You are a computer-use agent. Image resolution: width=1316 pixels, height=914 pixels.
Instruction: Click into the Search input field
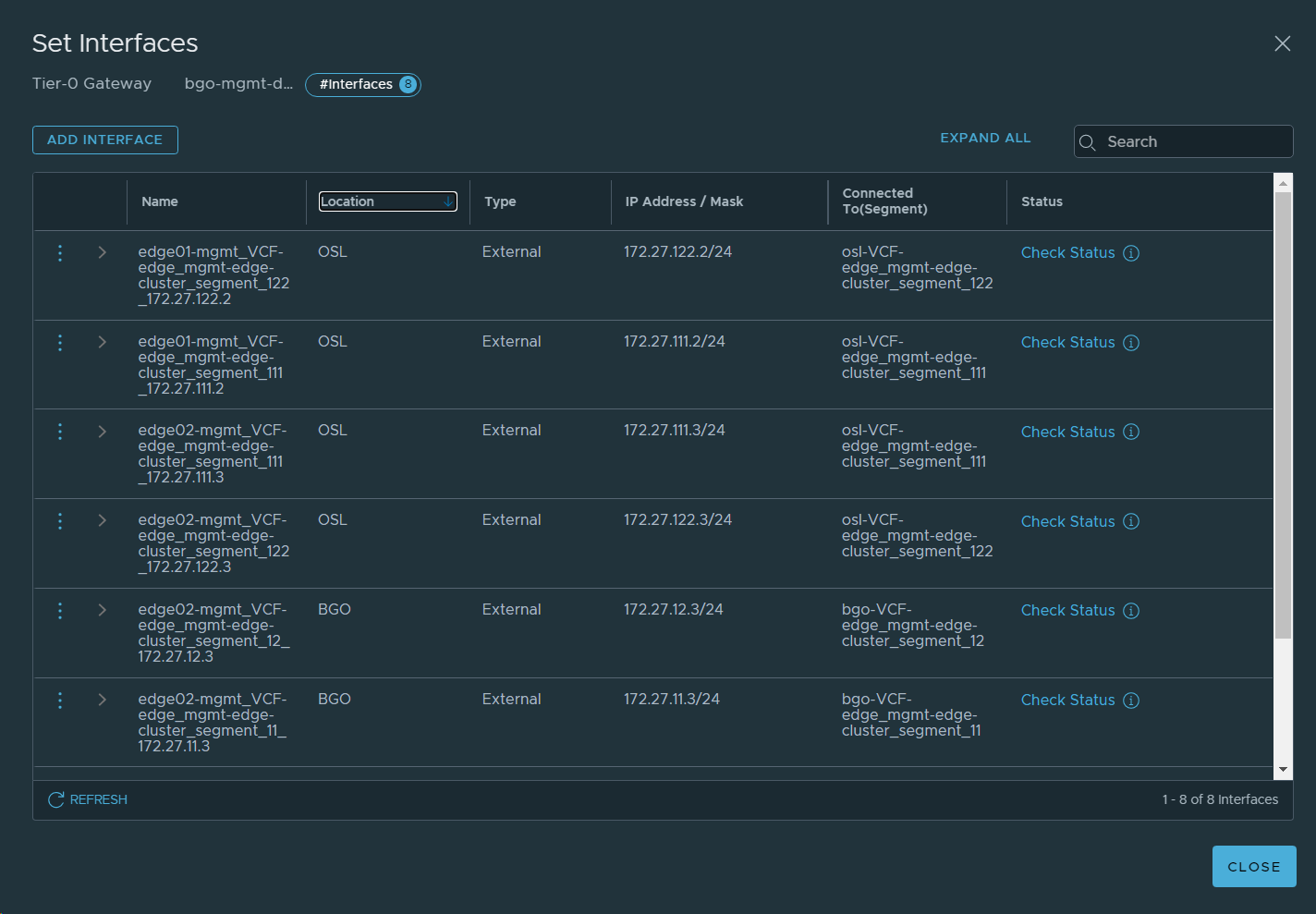coord(1192,142)
